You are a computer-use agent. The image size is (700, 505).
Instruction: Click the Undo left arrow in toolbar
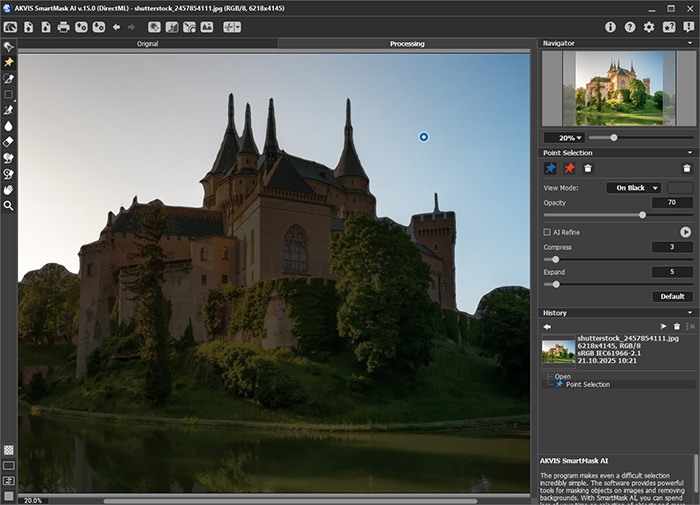click(116, 27)
